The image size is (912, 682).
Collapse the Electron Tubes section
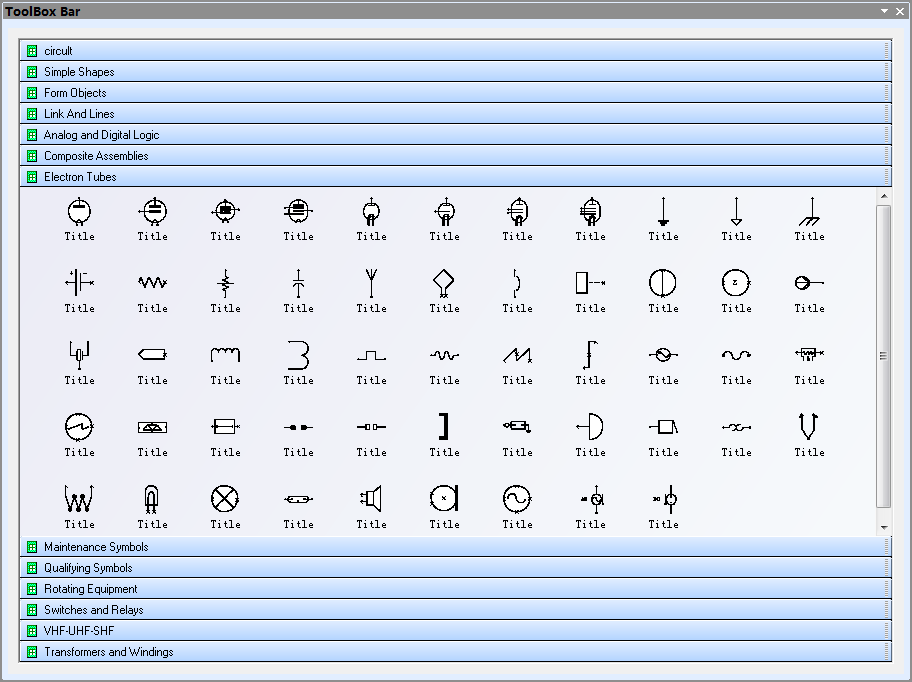click(80, 177)
